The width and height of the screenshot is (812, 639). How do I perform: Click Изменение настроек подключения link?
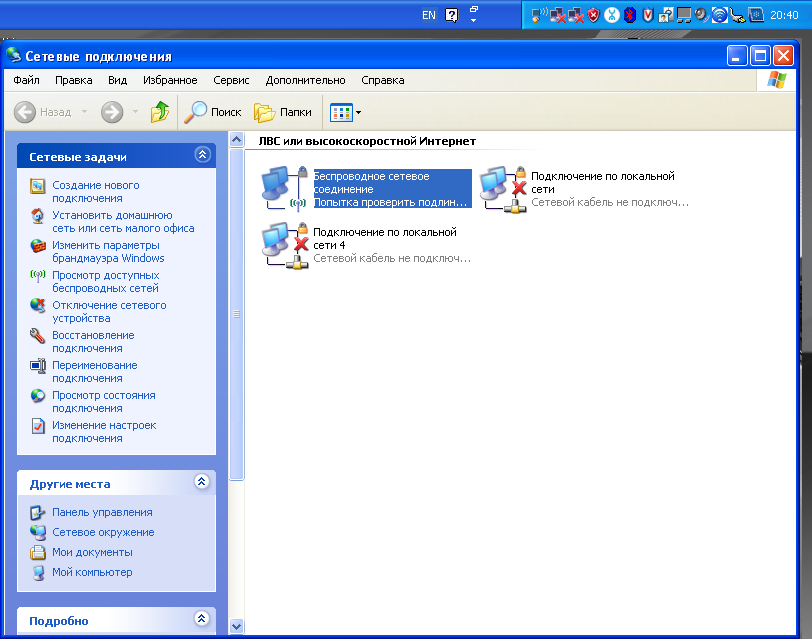(104, 432)
